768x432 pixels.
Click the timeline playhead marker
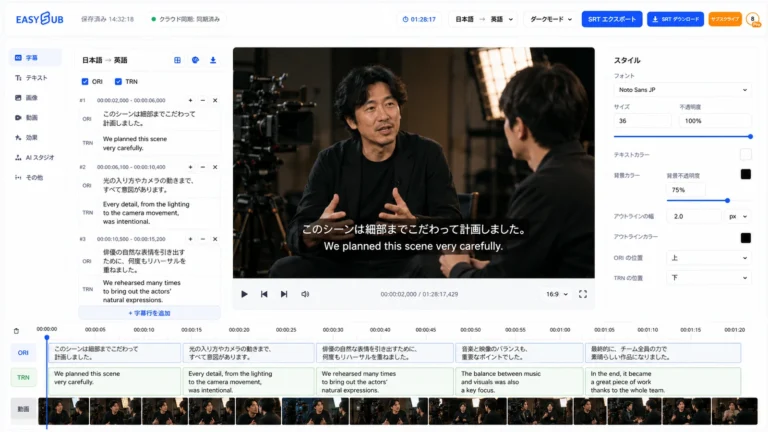pos(47,337)
